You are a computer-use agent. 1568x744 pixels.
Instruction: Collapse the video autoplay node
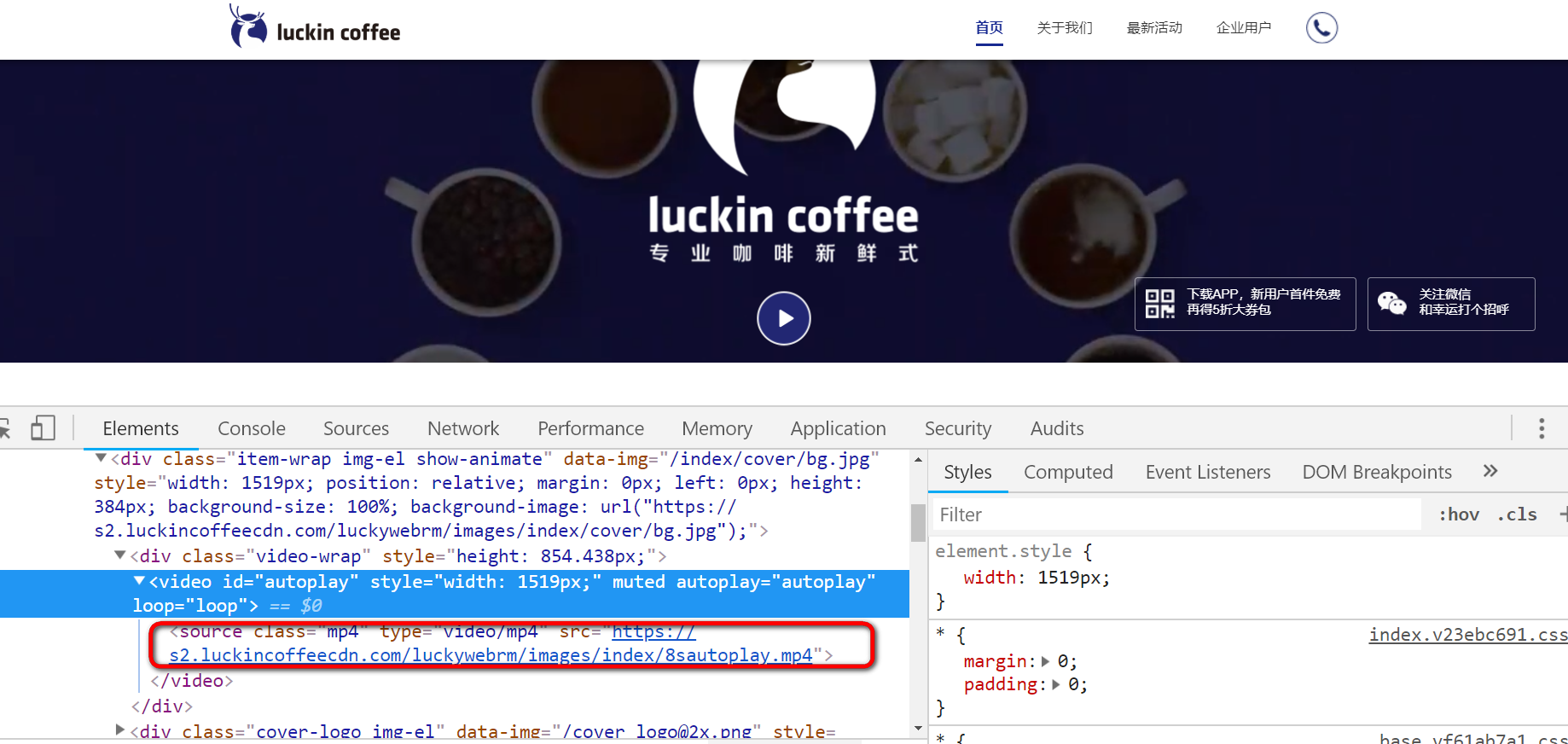point(139,581)
